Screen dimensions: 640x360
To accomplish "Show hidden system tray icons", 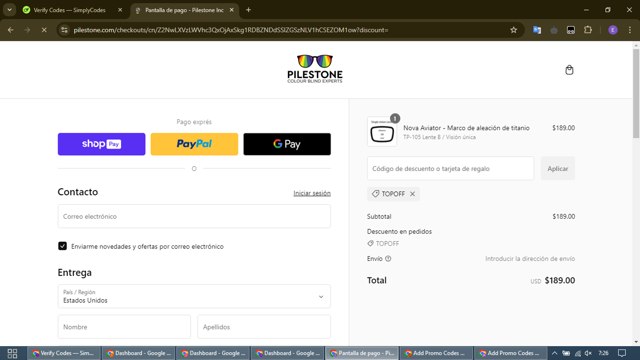I will pyautogui.click(x=554, y=353).
